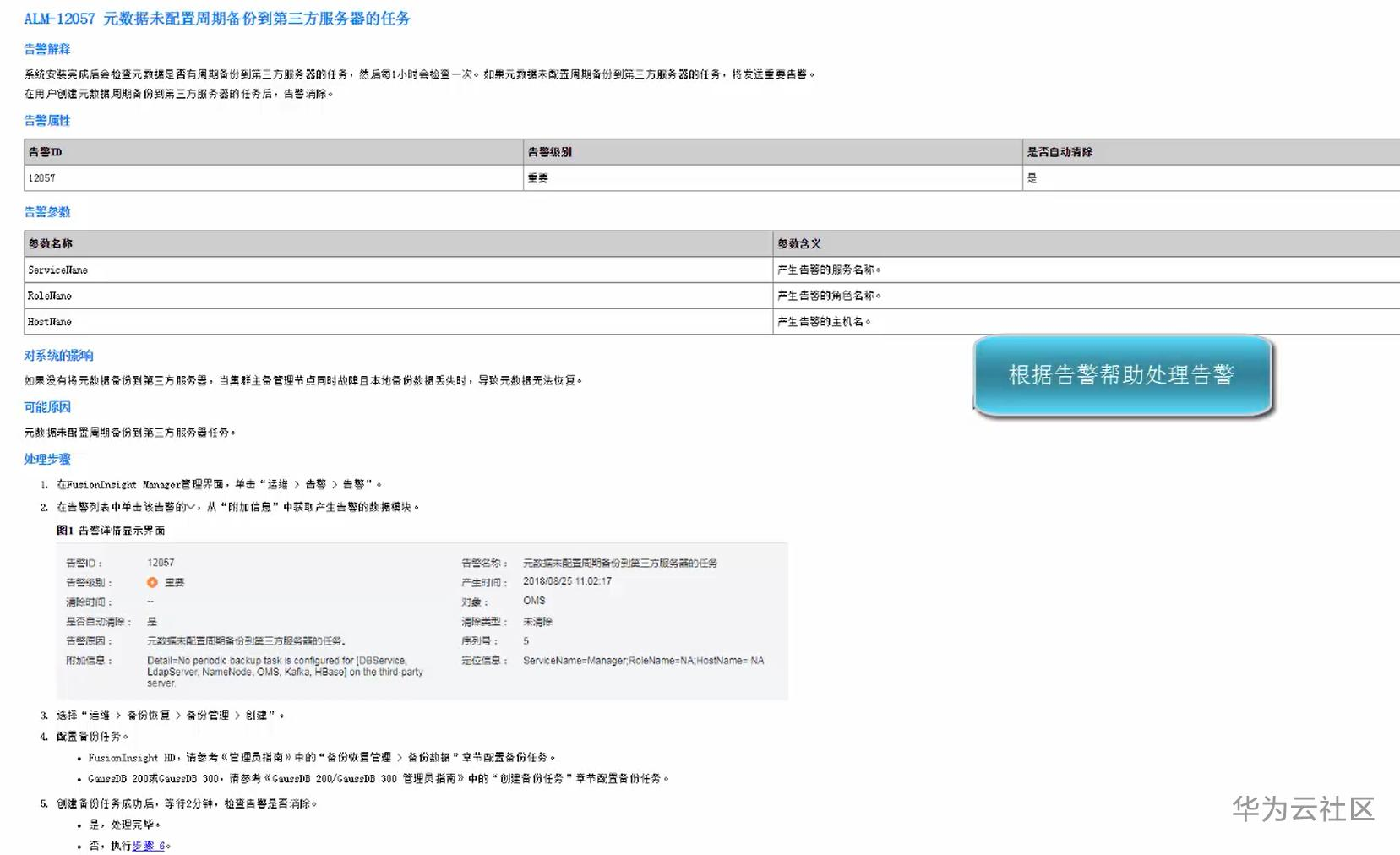Screen dimensions: 1400x855
Task: Click the 产生告警的角色名称 description cell
Action: [1087, 296]
